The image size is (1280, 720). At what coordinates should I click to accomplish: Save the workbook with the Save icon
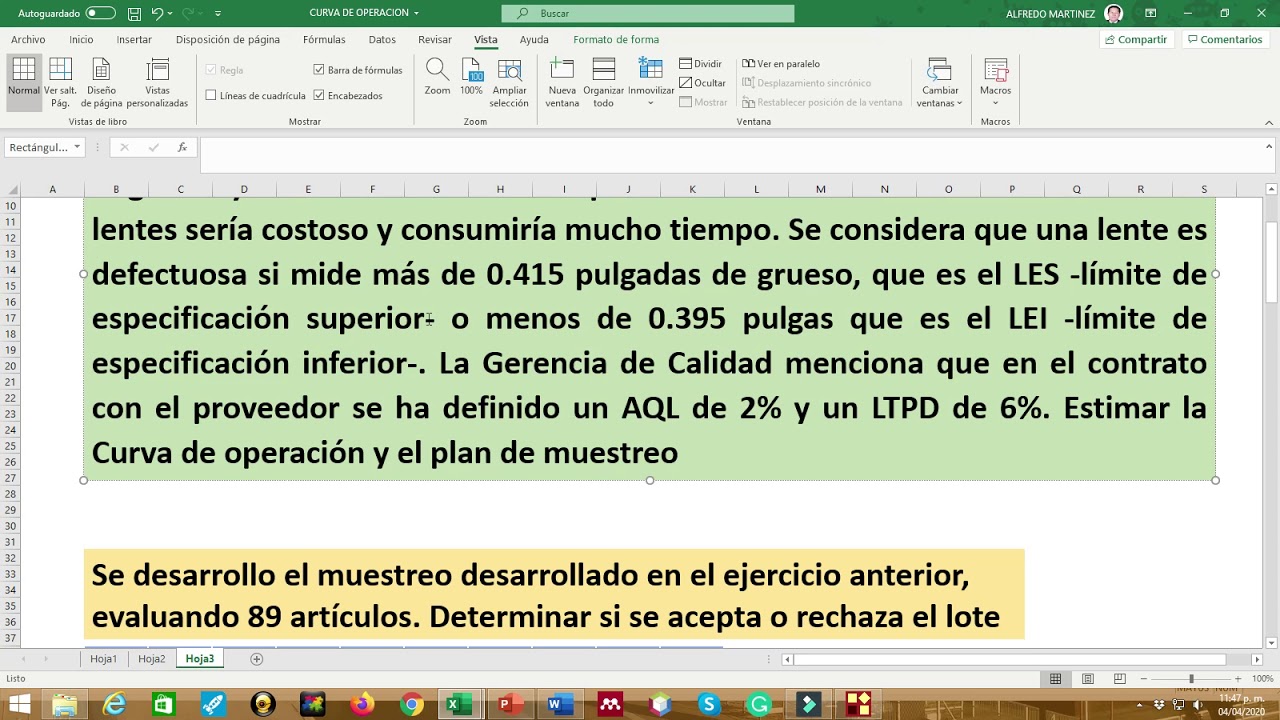135,13
